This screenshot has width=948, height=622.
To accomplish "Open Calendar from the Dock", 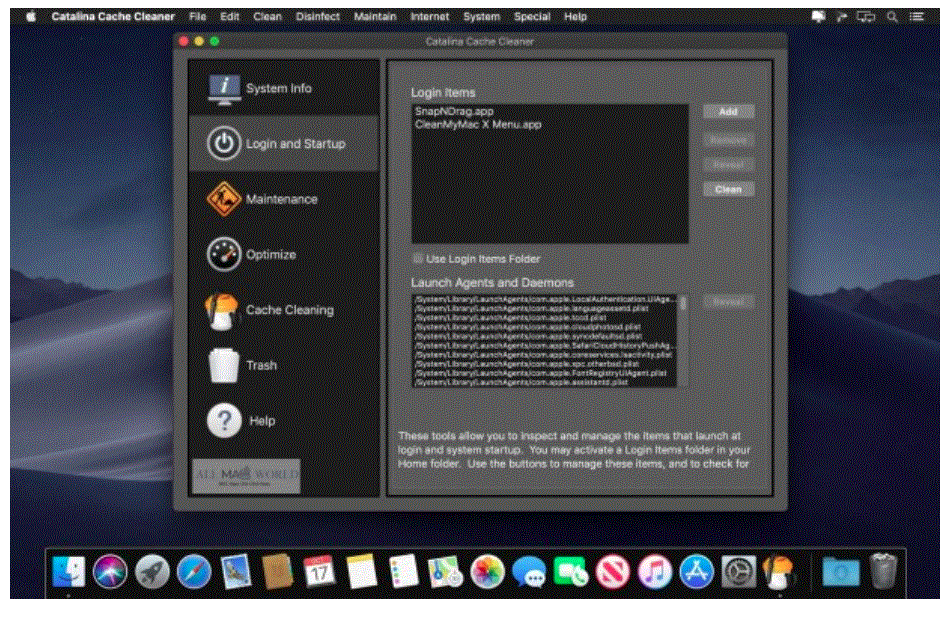I will (319, 571).
